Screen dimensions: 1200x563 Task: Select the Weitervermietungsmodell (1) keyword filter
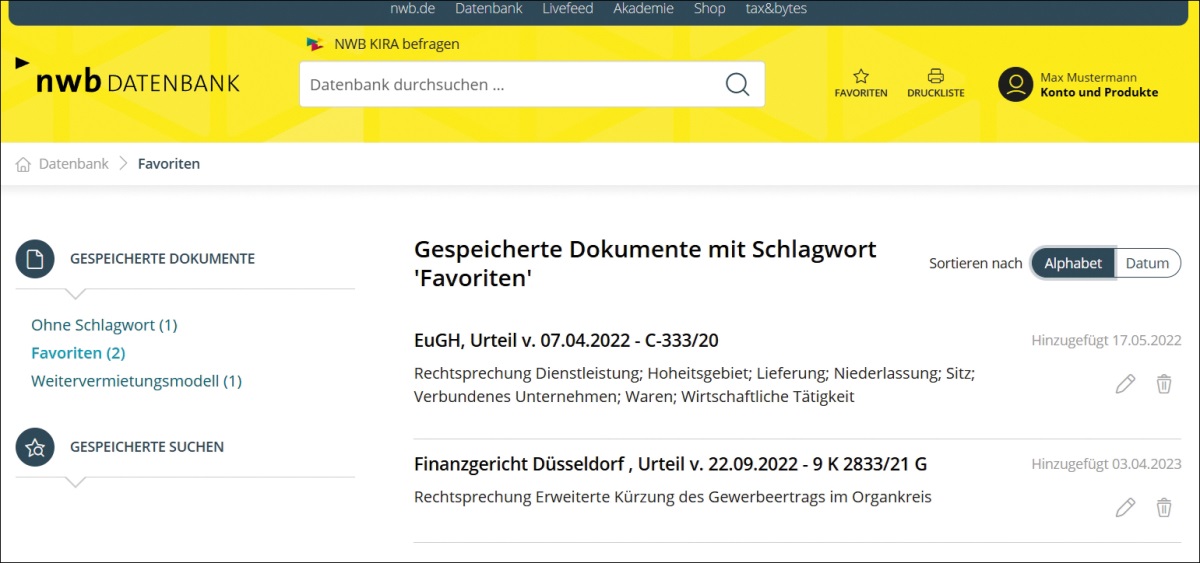tap(136, 381)
